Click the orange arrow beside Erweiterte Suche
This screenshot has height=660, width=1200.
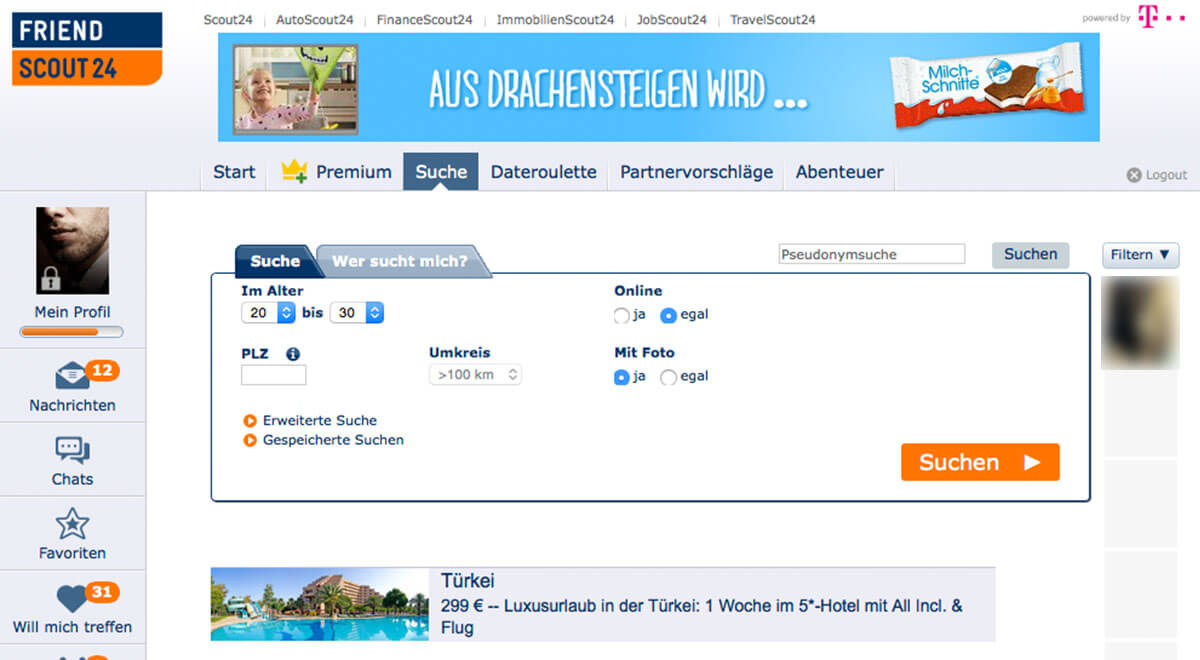coord(250,421)
